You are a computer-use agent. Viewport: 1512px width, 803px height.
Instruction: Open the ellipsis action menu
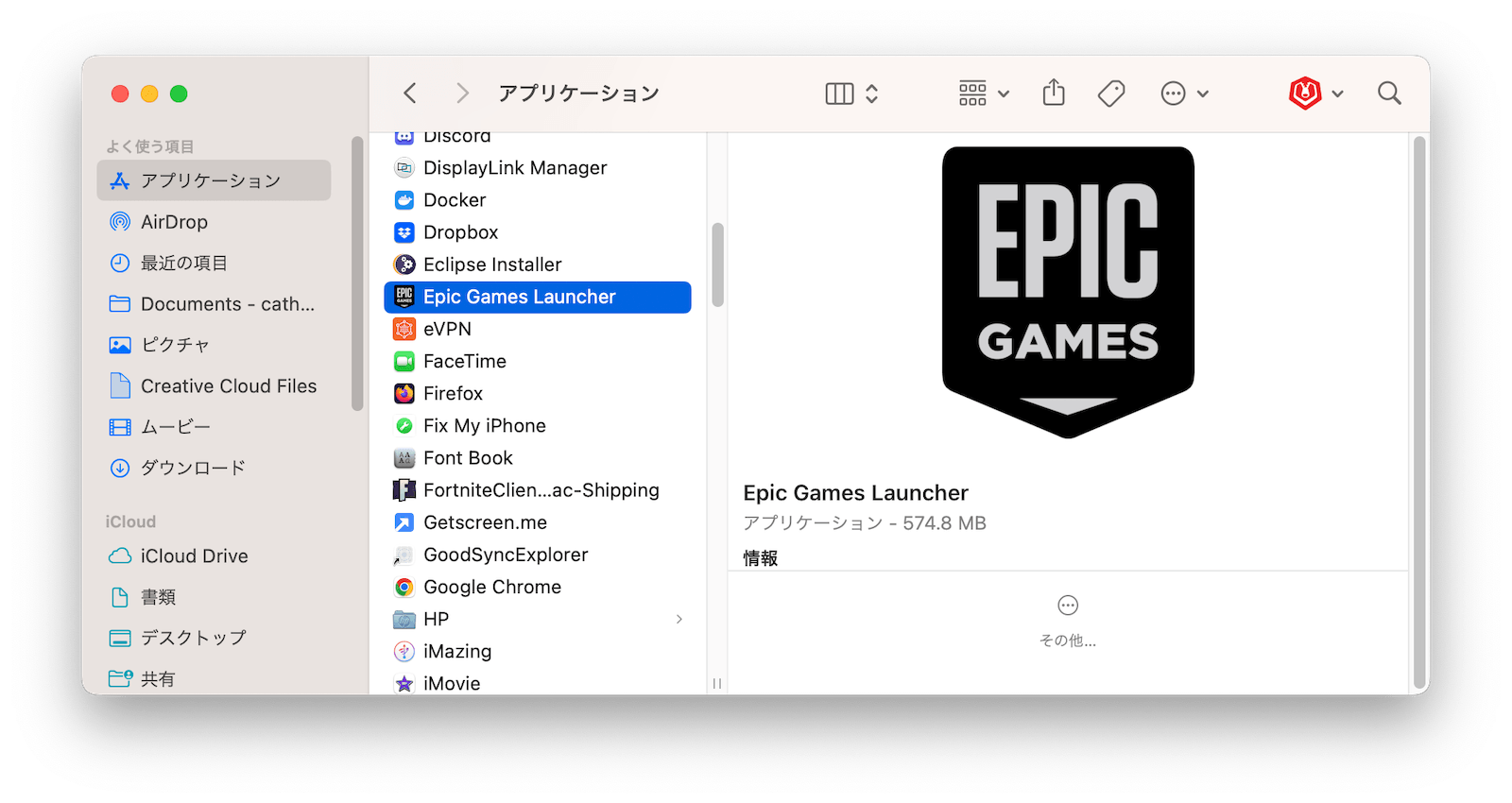point(1184,94)
